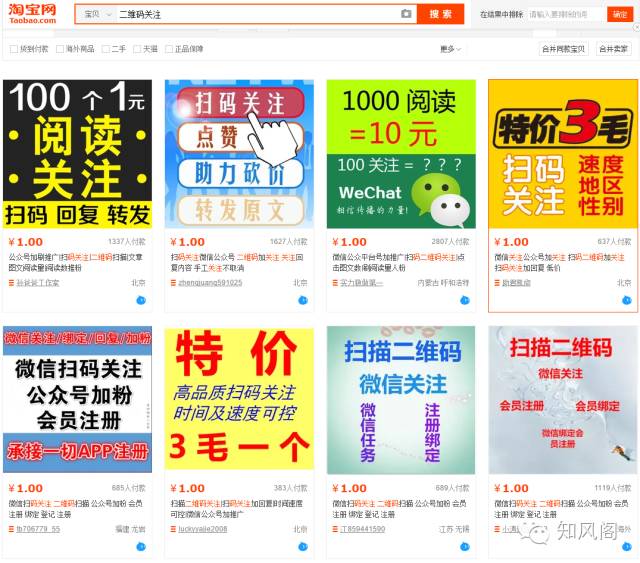Open the product title from the 685人付款 listing
Viewport: 640px width, 563px height.
(76, 509)
